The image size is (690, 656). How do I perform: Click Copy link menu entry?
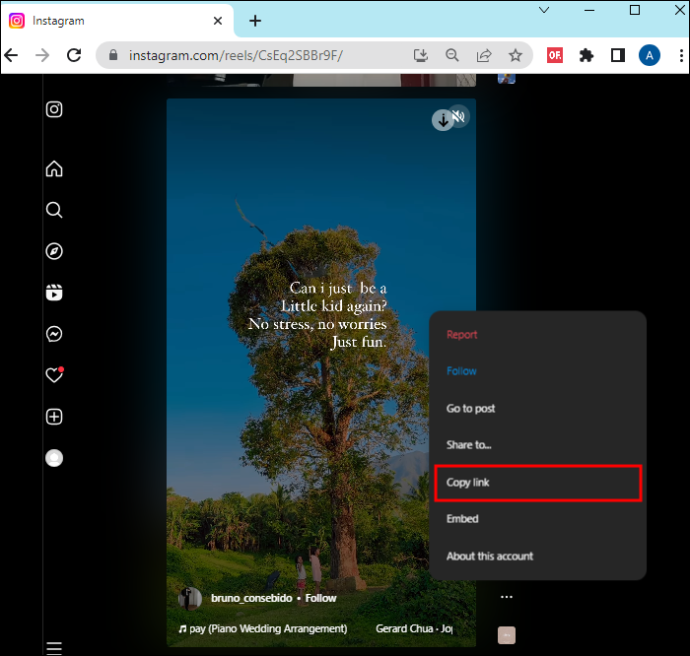pyautogui.click(x=538, y=483)
